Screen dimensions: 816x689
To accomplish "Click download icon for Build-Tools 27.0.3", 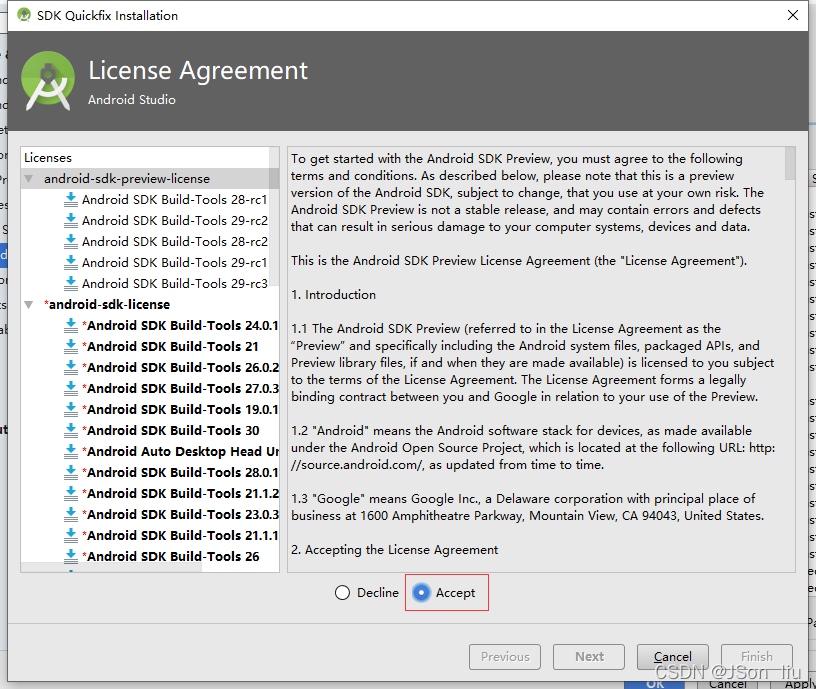I will tap(70, 389).
